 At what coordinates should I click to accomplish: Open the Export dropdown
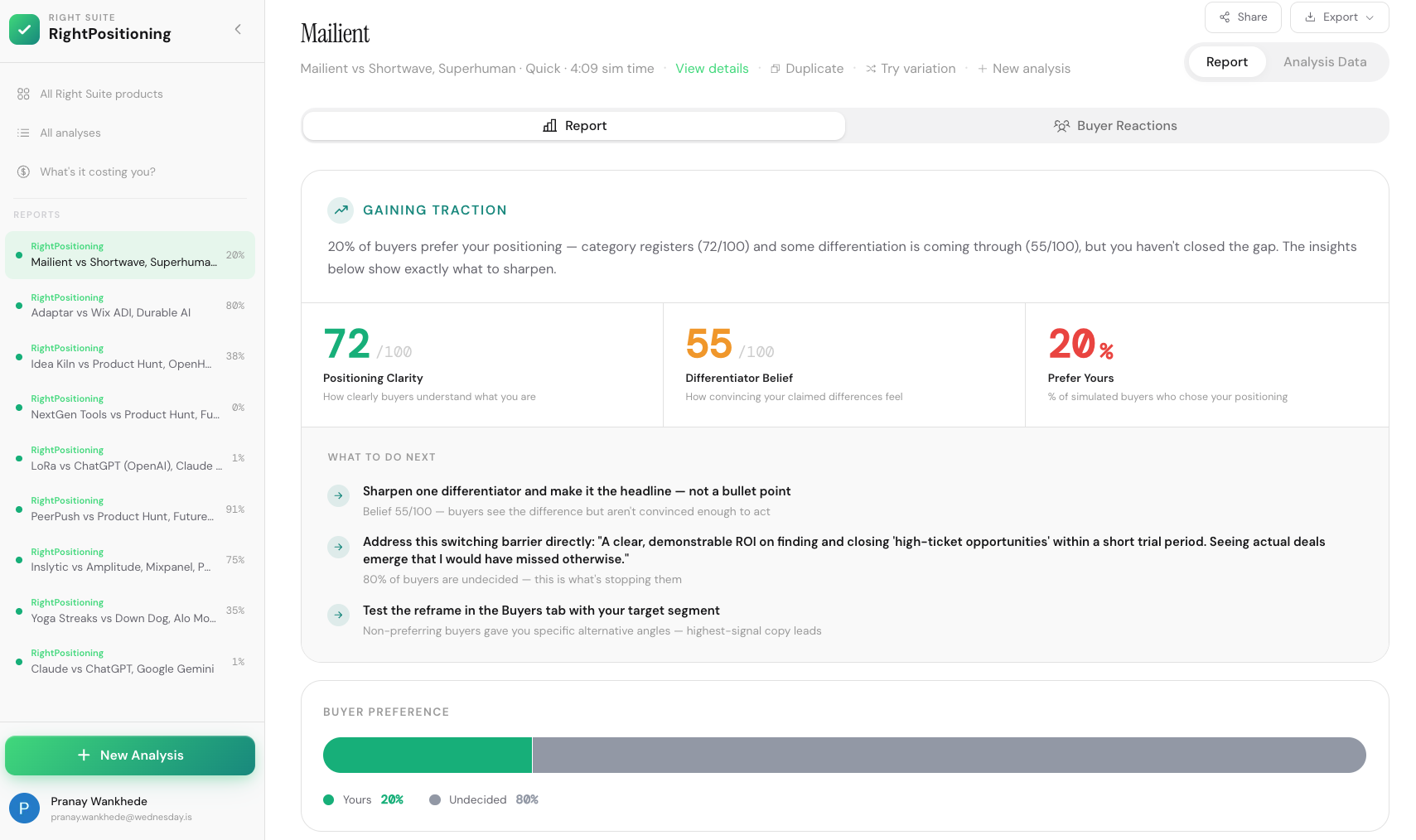1339,17
